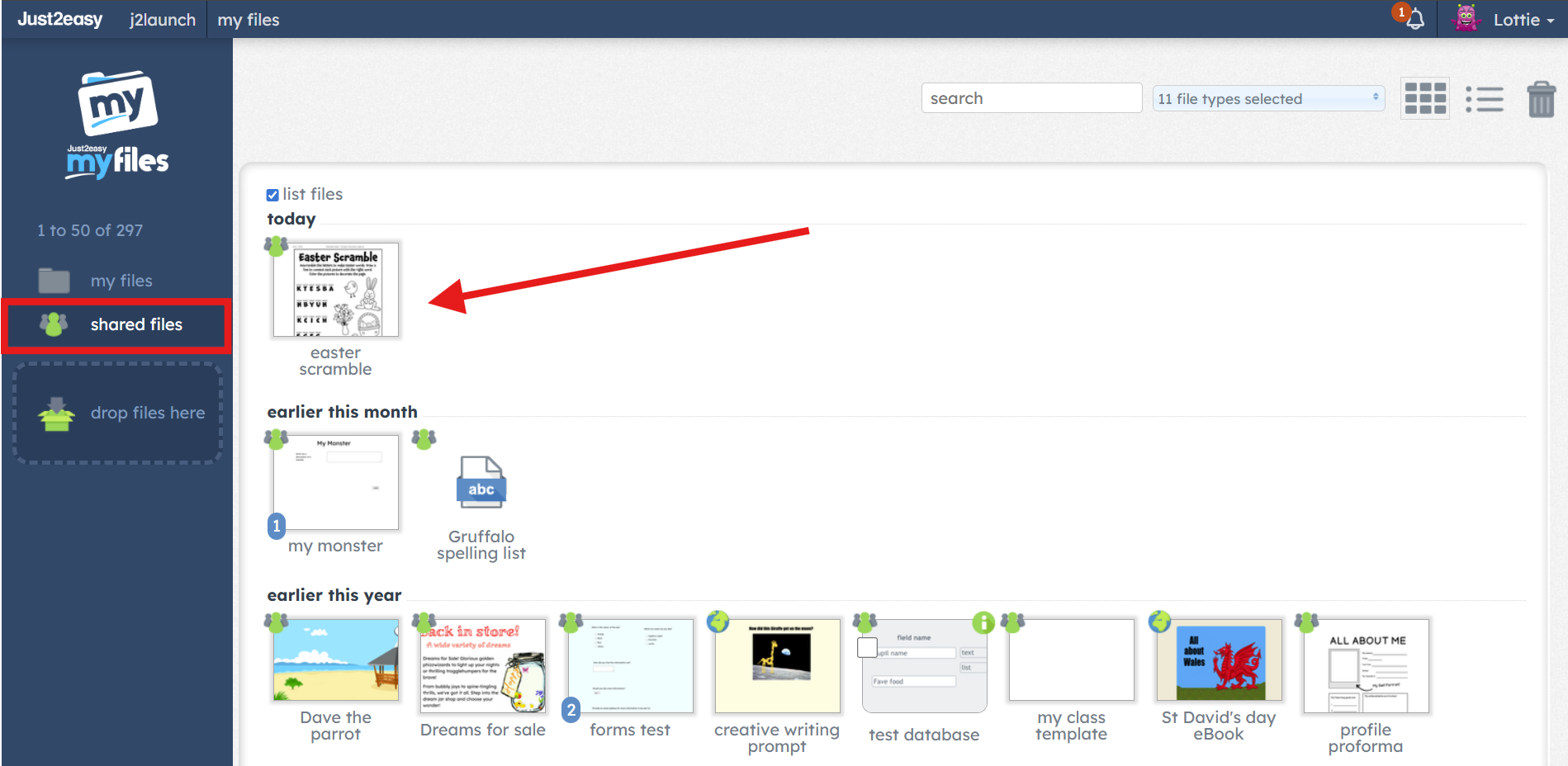Click shared badge on profile proforma
Viewport: 1568px width, 766px height.
click(1306, 622)
